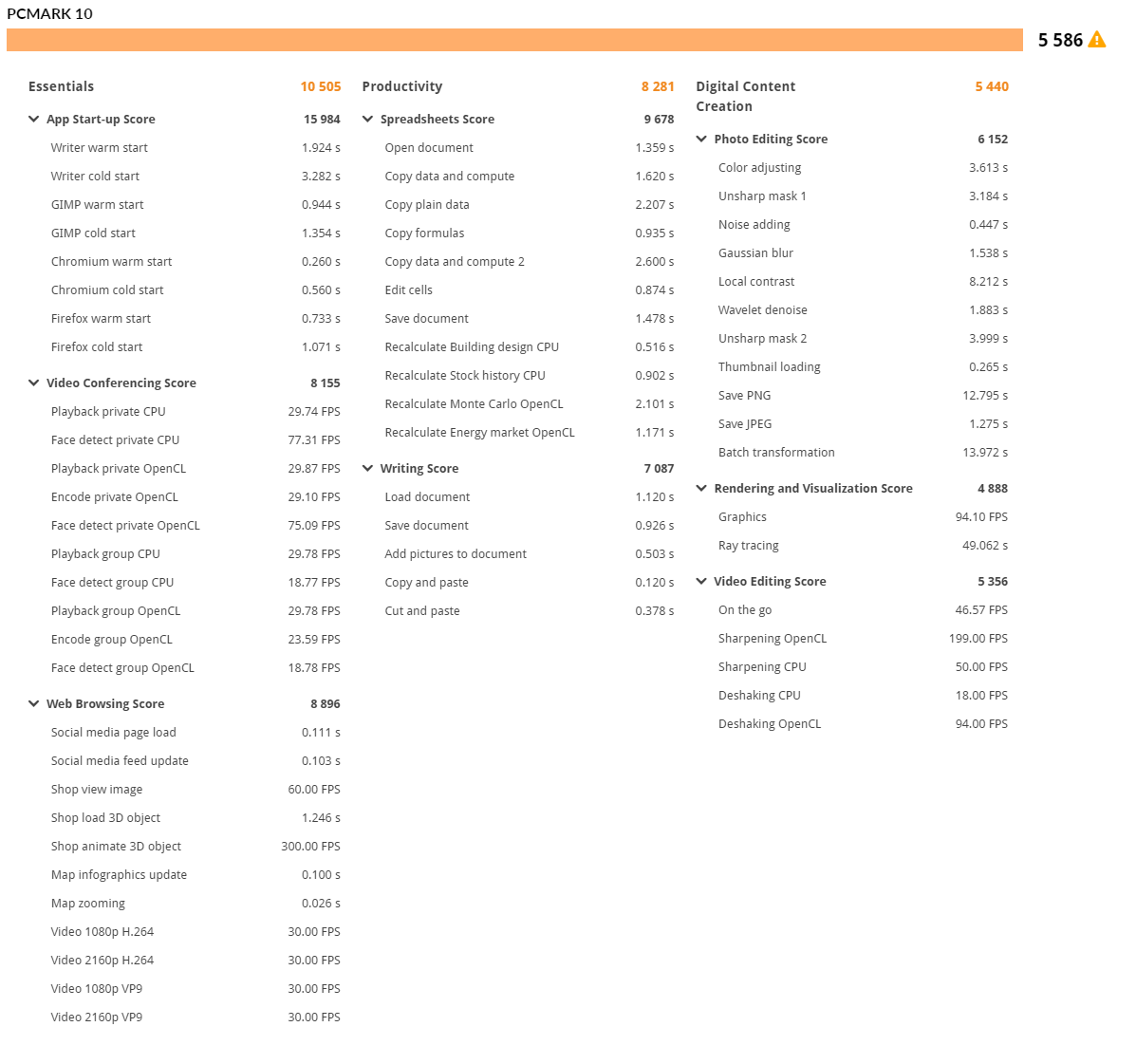Viewport: 1136px width, 1064px height.
Task: Collapse the Writing Score section
Action: pyautogui.click(x=368, y=469)
